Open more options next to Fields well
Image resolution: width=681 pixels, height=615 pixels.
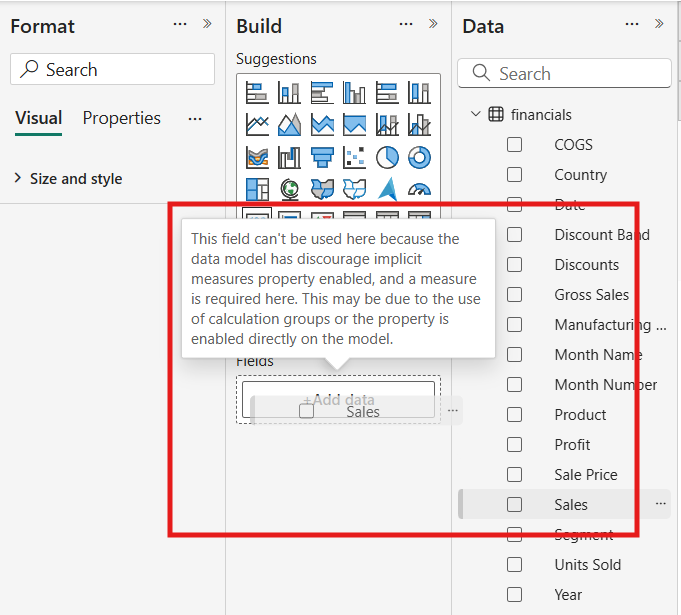(x=453, y=410)
